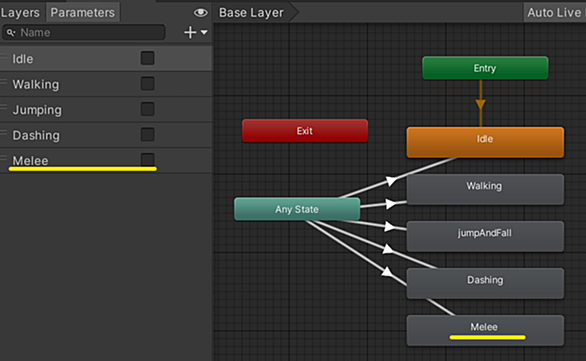Select the Entry to Idle transition arrow
586x361 pixels.
481,104
